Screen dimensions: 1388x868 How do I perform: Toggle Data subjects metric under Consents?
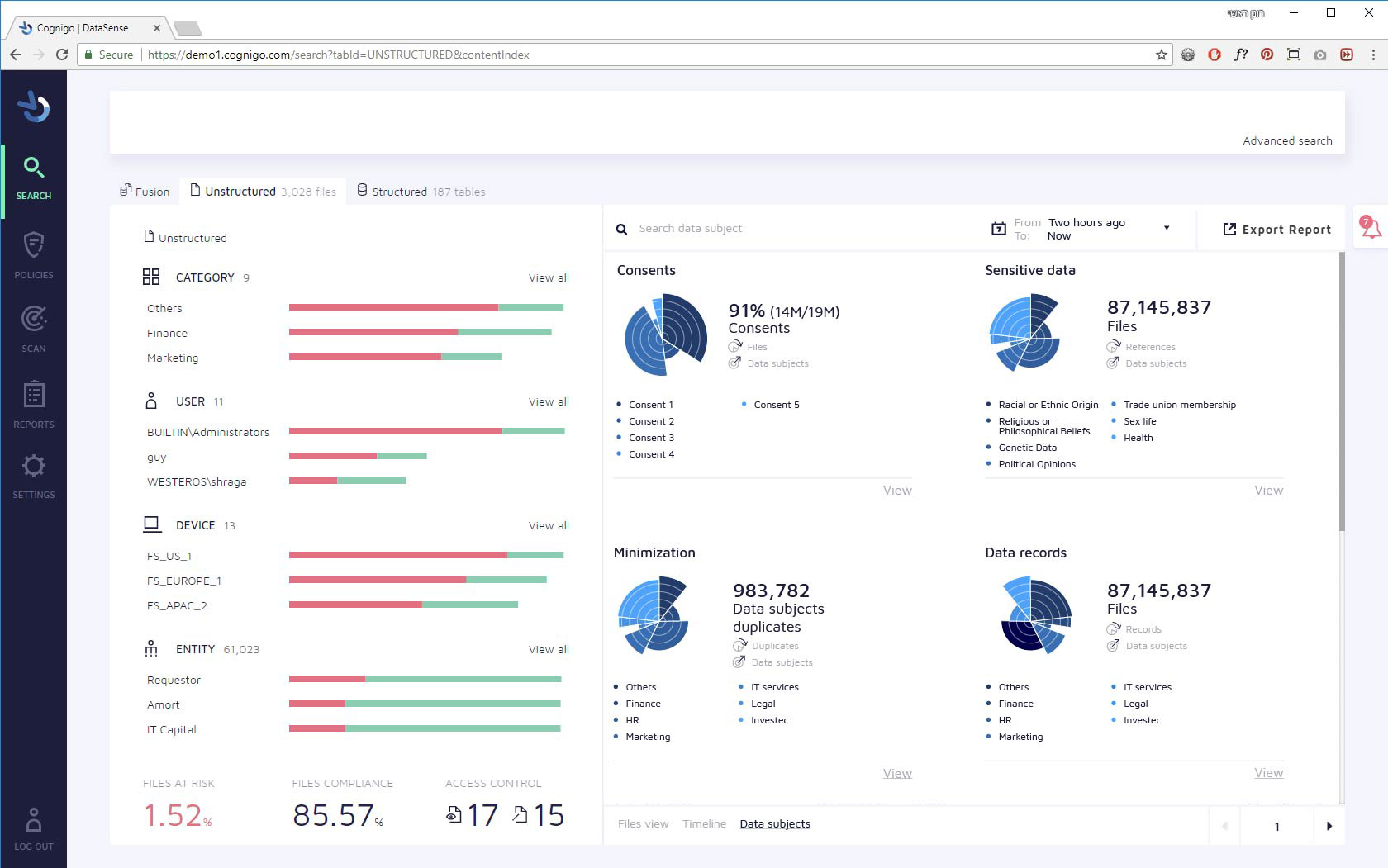[x=768, y=363]
